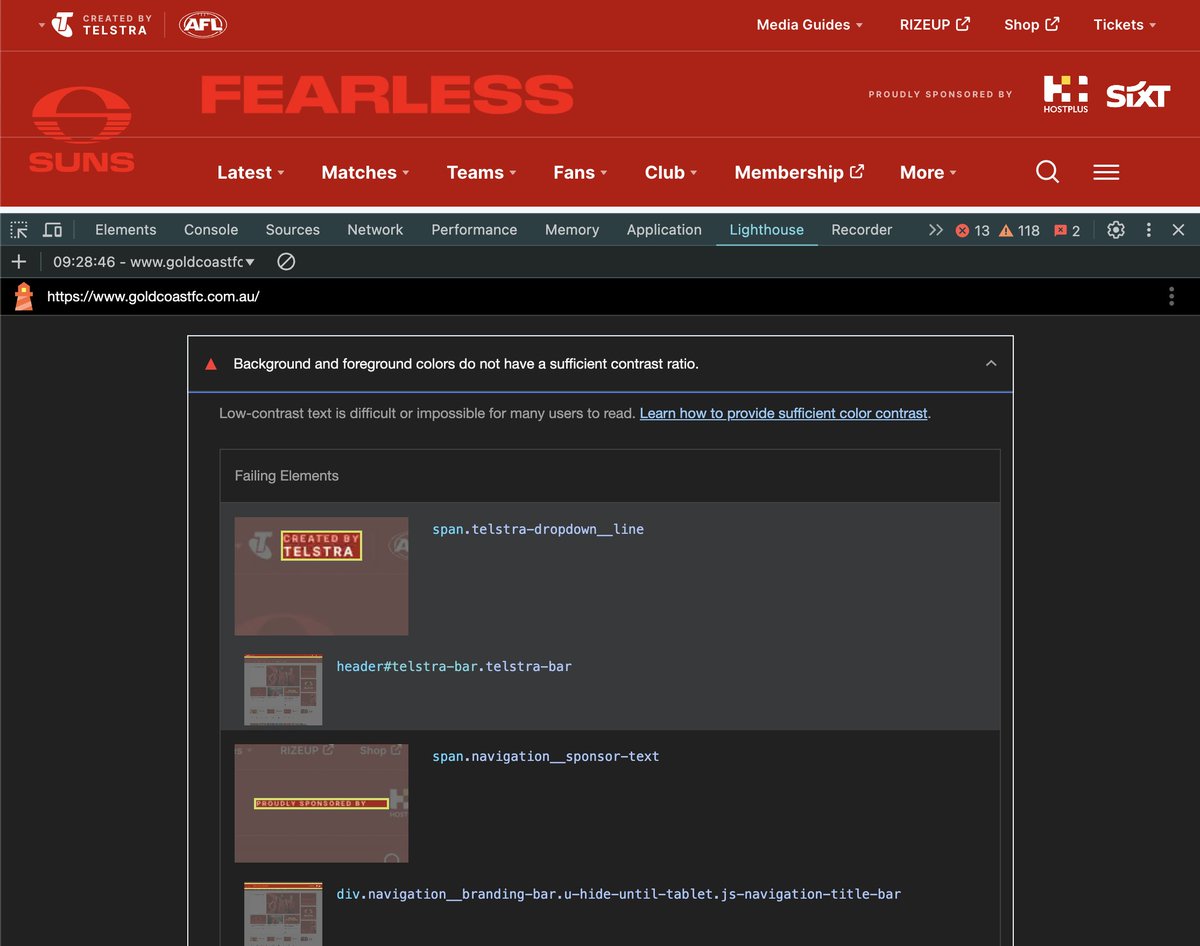Open DevTools customize three-dot menu
This screenshot has width=1200, height=946.
point(1148,230)
